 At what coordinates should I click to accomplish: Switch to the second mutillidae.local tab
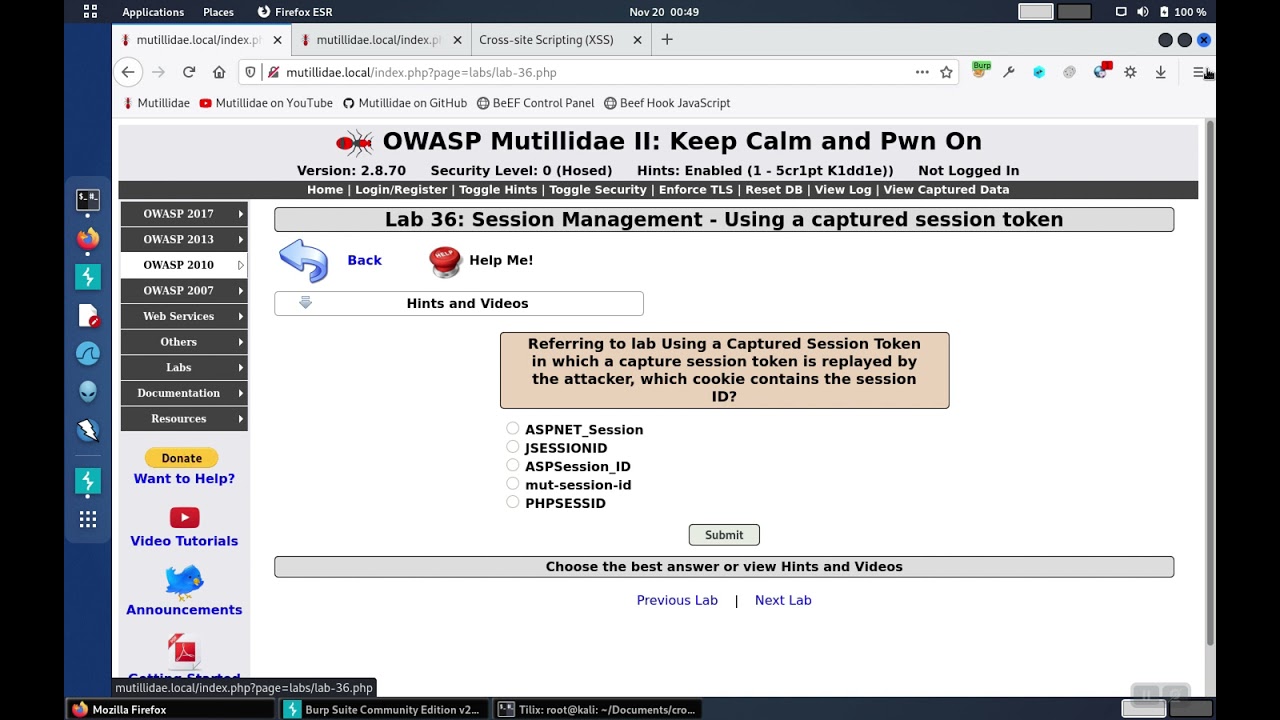[379, 40]
